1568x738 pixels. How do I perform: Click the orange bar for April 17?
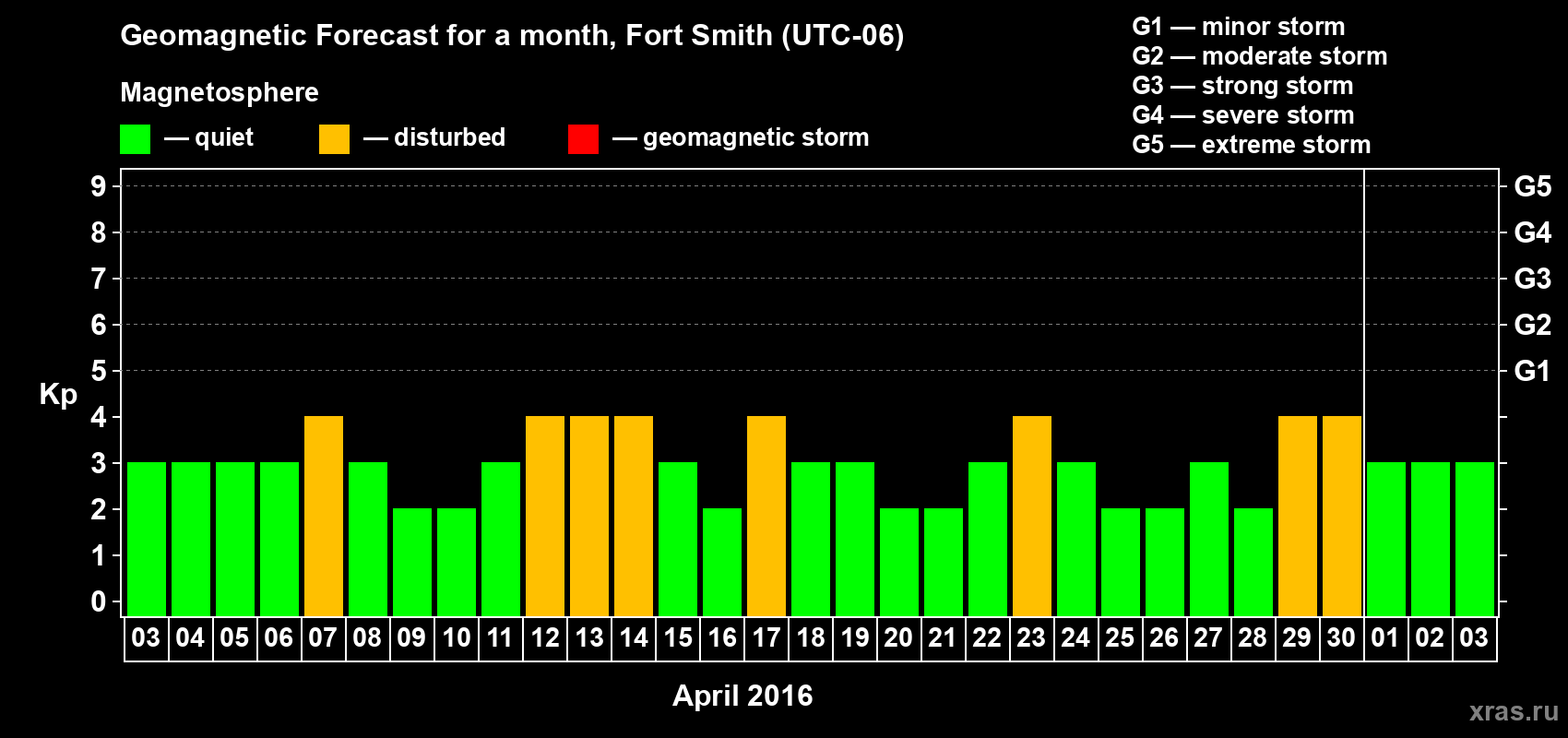pyautogui.click(x=766, y=517)
